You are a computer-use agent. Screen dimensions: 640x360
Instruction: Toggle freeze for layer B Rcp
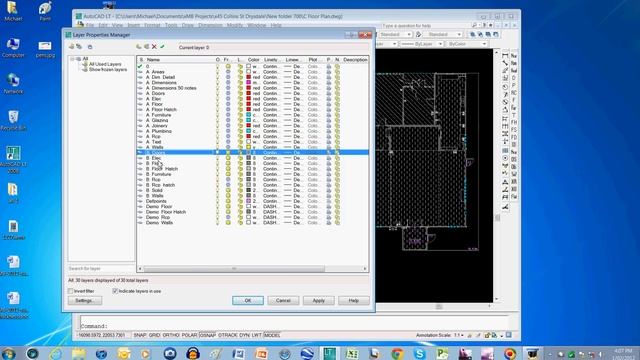(228, 179)
